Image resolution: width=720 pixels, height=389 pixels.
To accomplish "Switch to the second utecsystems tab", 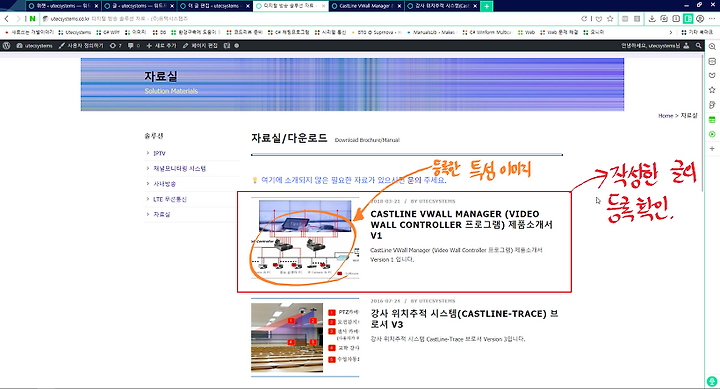I will (x=138, y=6).
